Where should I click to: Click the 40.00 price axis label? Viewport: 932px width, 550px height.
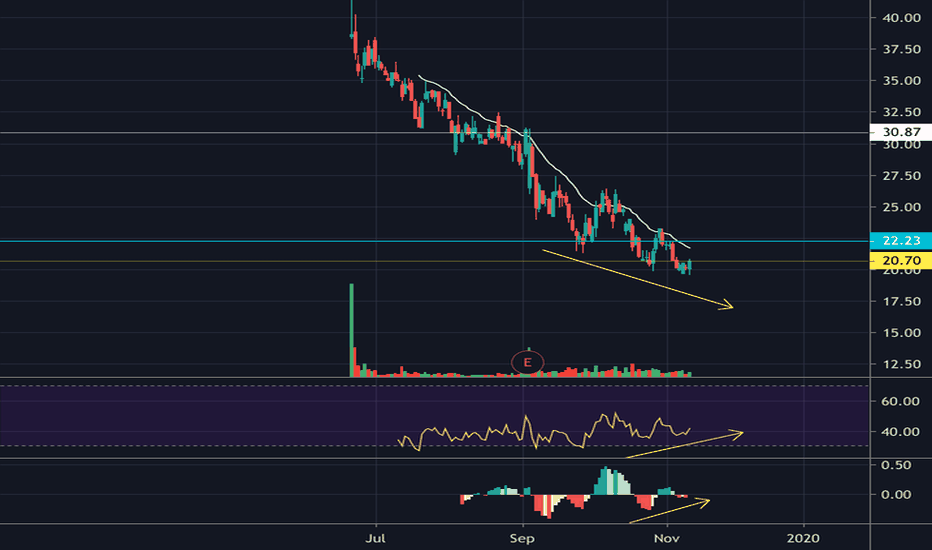(901, 18)
